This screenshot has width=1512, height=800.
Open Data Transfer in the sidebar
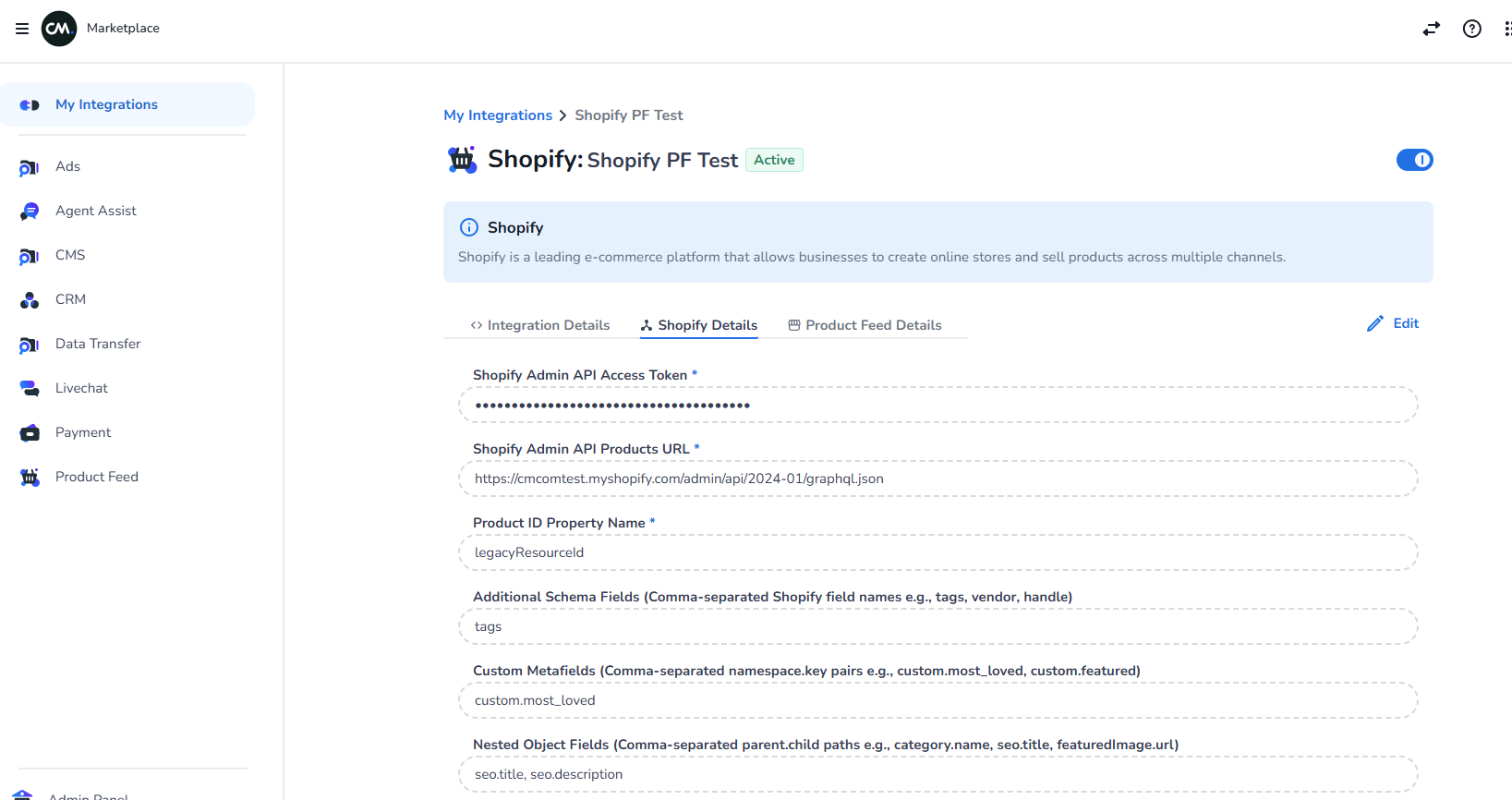click(x=98, y=344)
